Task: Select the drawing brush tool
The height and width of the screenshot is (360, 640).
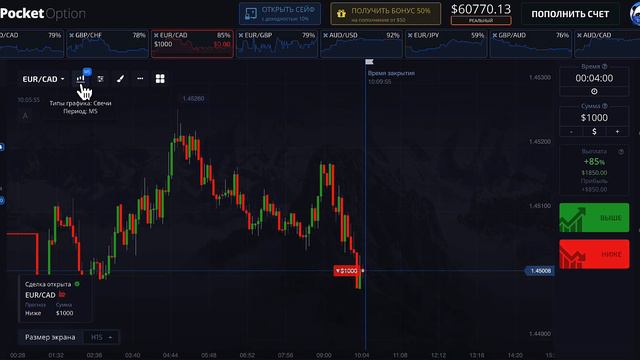Action: pyautogui.click(x=120, y=79)
